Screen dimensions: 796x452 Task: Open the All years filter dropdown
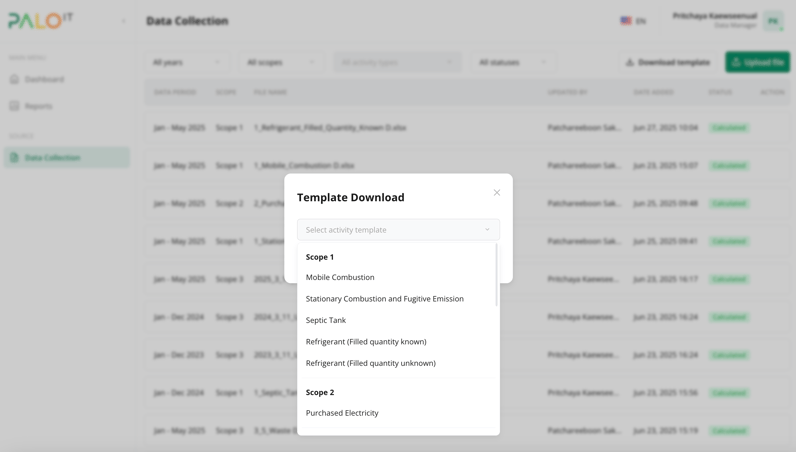[187, 62]
